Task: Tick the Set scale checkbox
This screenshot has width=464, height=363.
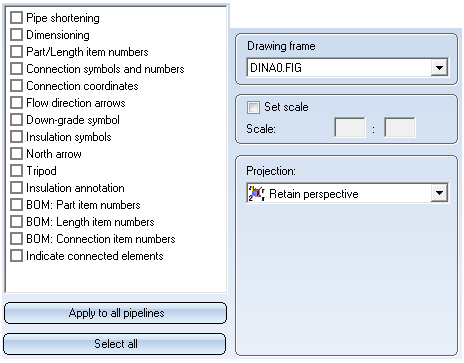Action: coord(253,107)
